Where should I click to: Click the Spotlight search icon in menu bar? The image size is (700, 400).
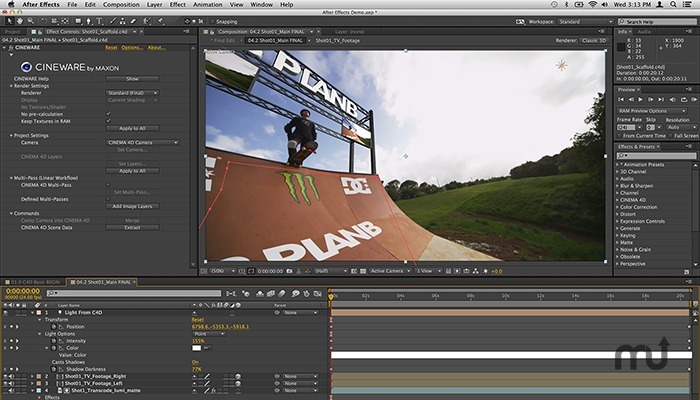point(672,5)
